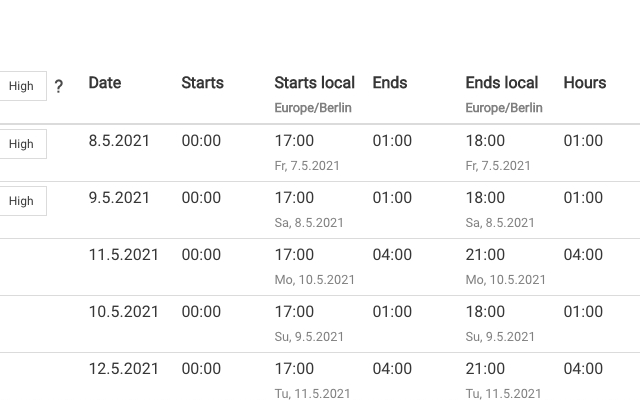
Task: Click the Ends local column header
Action: (502, 83)
